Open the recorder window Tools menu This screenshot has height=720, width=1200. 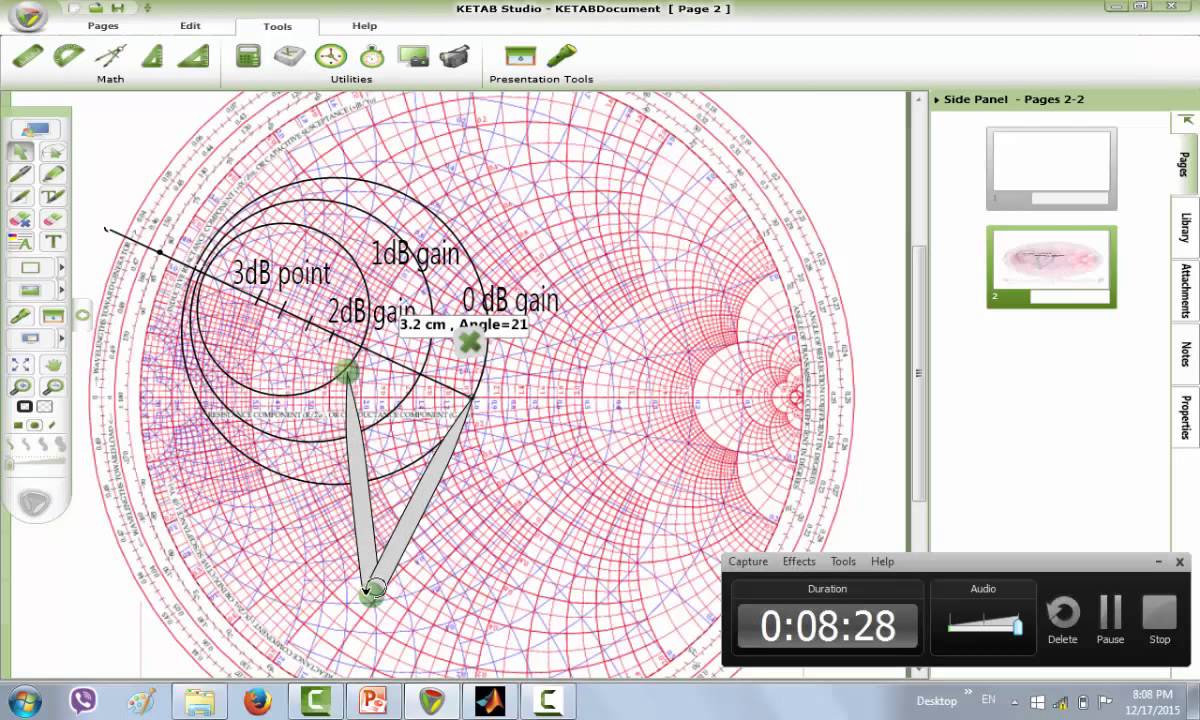pos(843,562)
